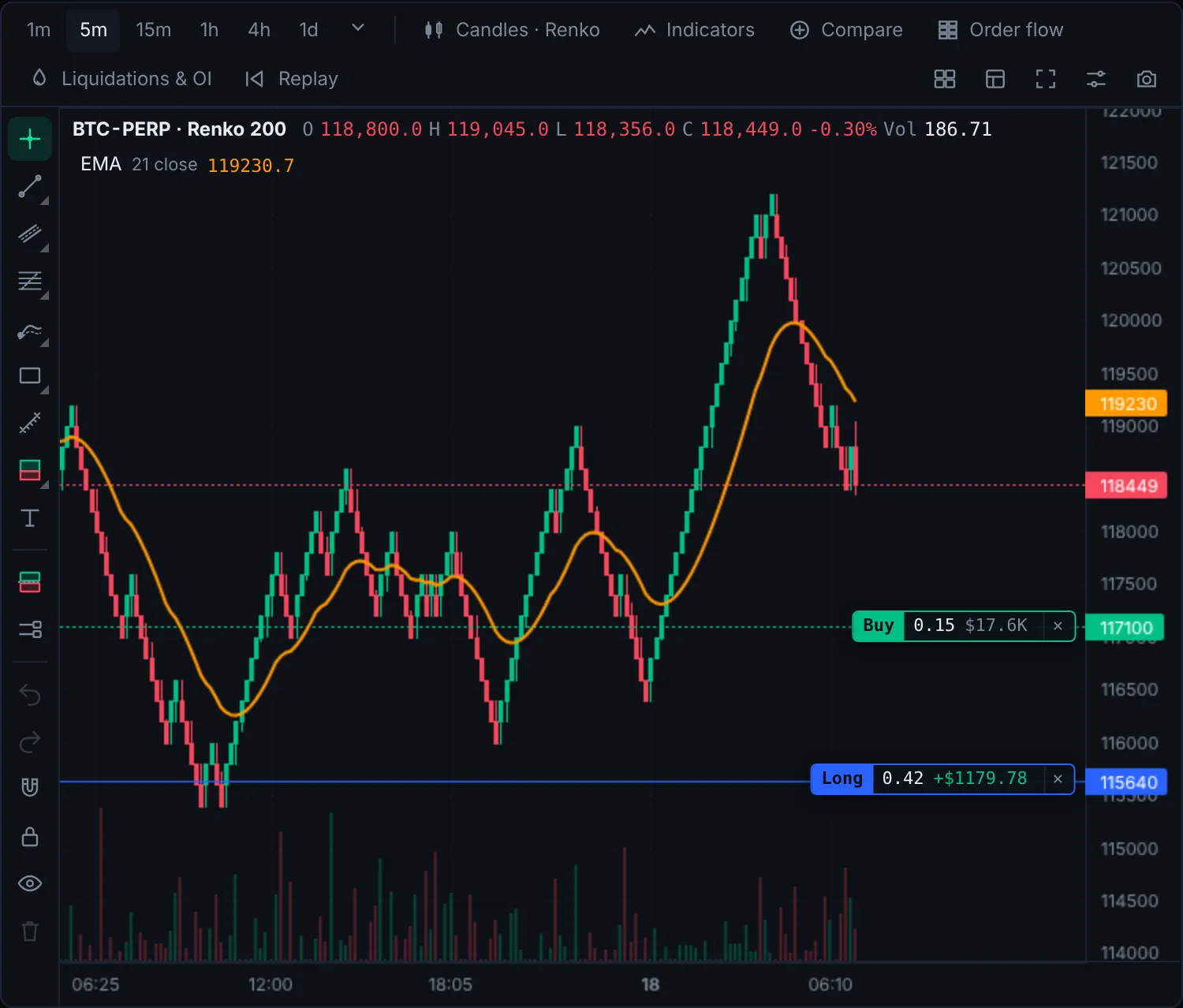Image resolution: width=1183 pixels, height=1008 pixels.
Task: Switch to the 1m timeframe
Action: tap(39, 30)
